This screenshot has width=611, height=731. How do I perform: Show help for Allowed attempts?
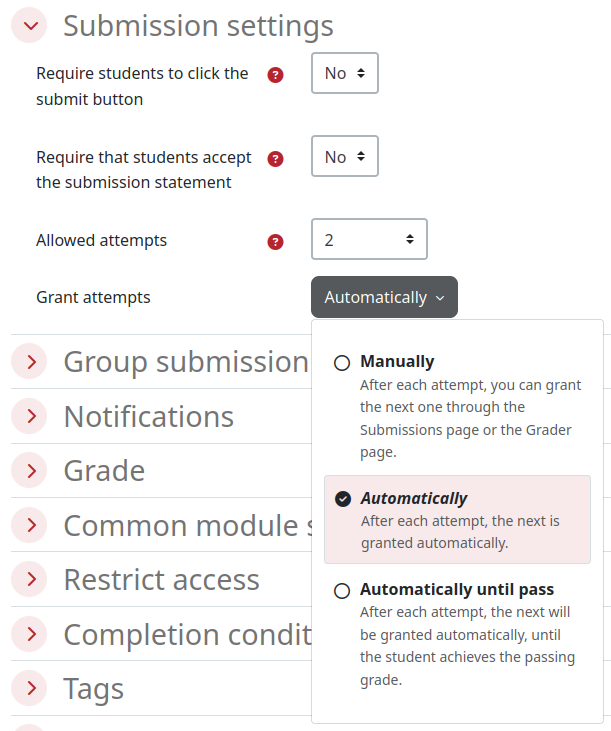point(276,242)
